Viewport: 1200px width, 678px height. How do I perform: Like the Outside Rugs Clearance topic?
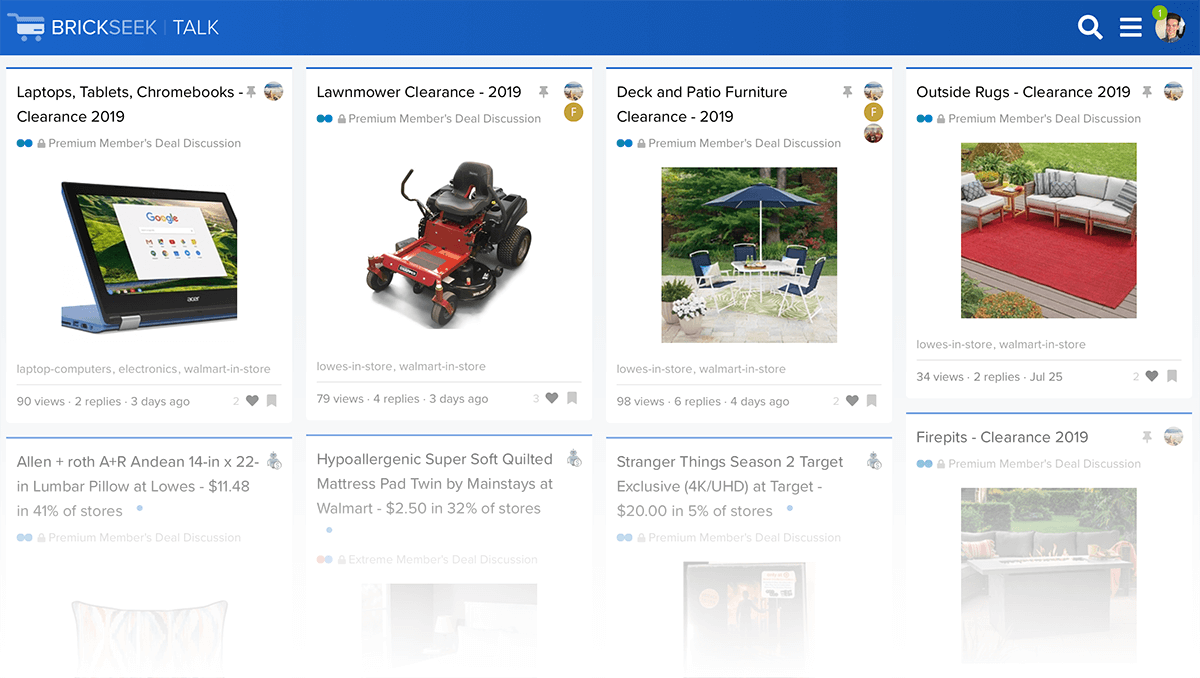click(x=1152, y=377)
